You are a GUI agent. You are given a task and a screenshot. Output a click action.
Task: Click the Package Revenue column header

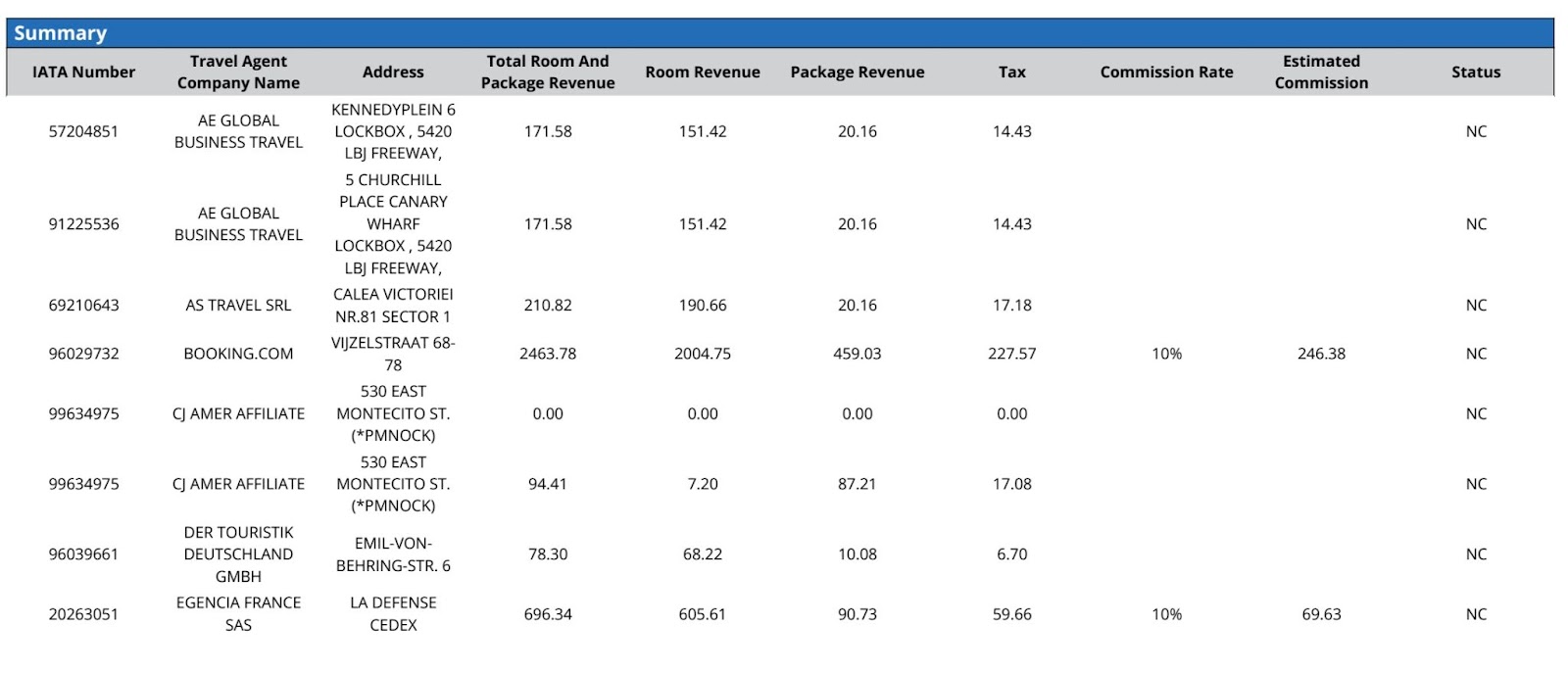(x=857, y=72)
